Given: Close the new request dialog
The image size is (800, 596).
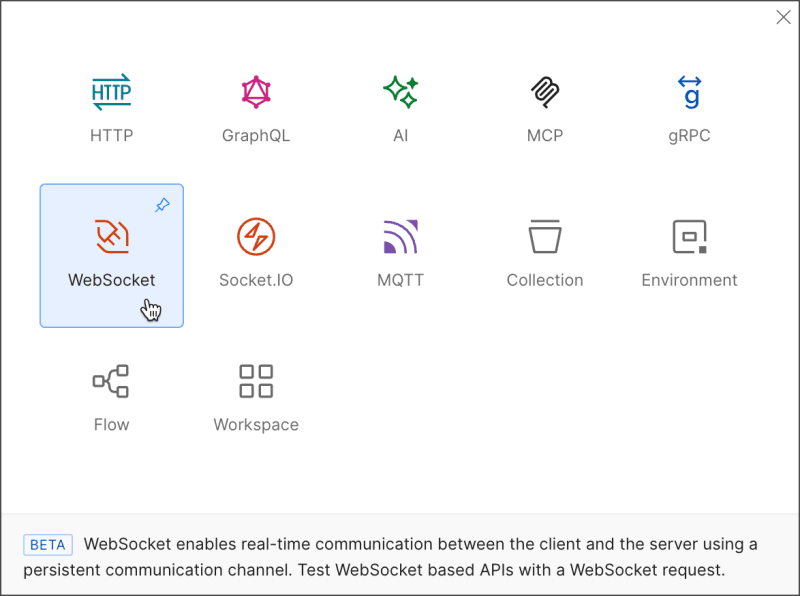Looking at the screenshot, I should click(x=783, y=17).
